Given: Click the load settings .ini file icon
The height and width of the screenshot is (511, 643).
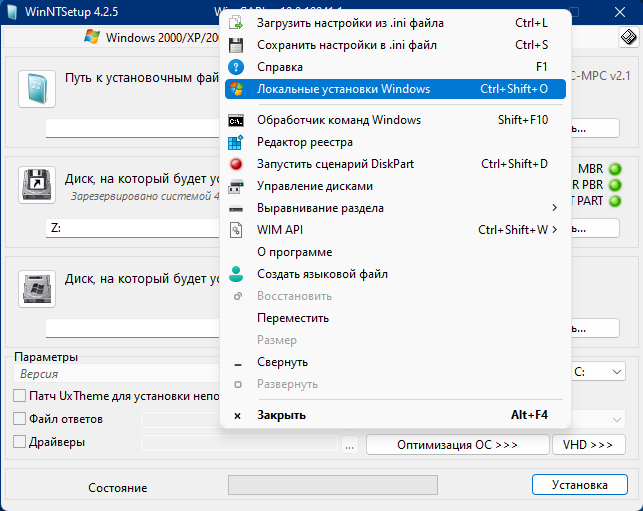Looking at the screenshot, I should [x=236, y=23].
